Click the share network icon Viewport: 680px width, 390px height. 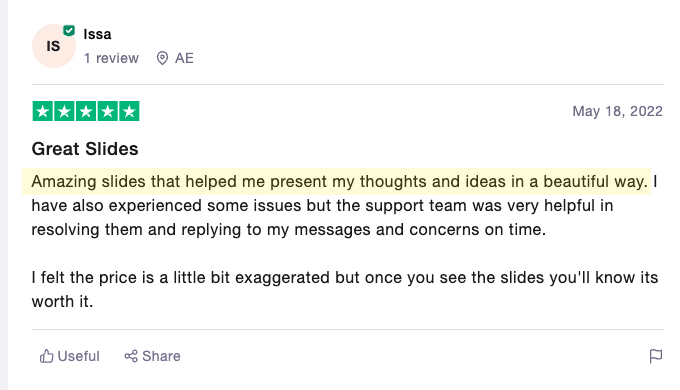131,356
